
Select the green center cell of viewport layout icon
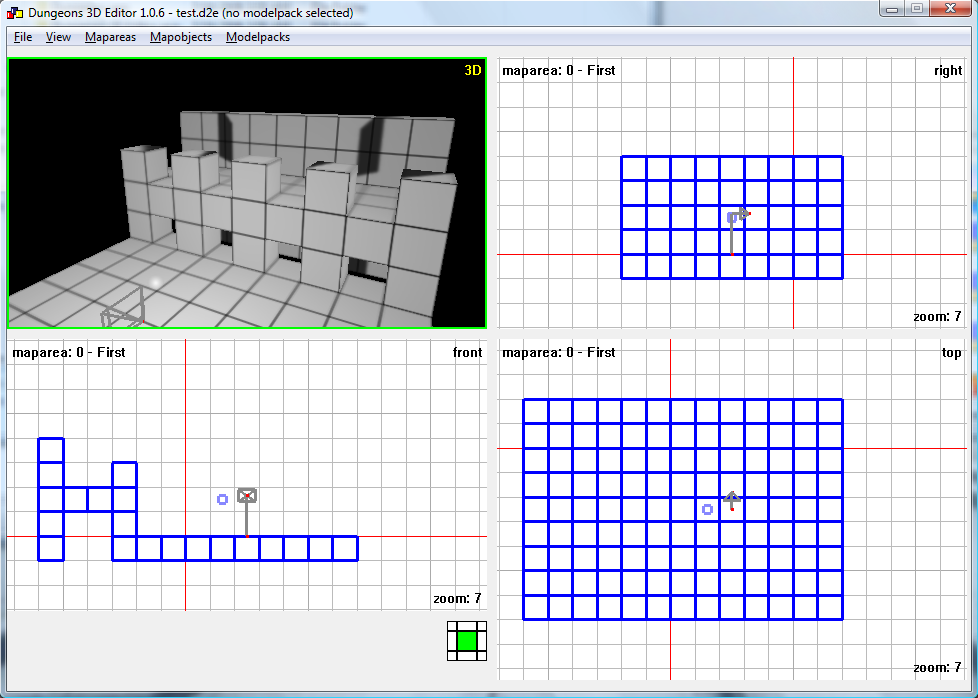(467, 641)
